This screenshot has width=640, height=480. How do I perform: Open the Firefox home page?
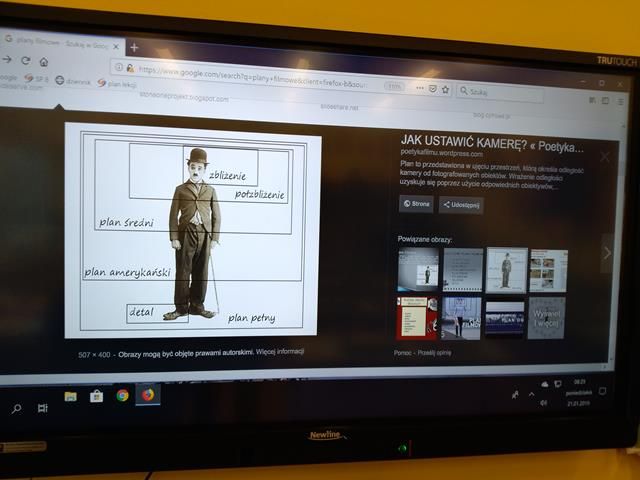[x=44, y=62]
